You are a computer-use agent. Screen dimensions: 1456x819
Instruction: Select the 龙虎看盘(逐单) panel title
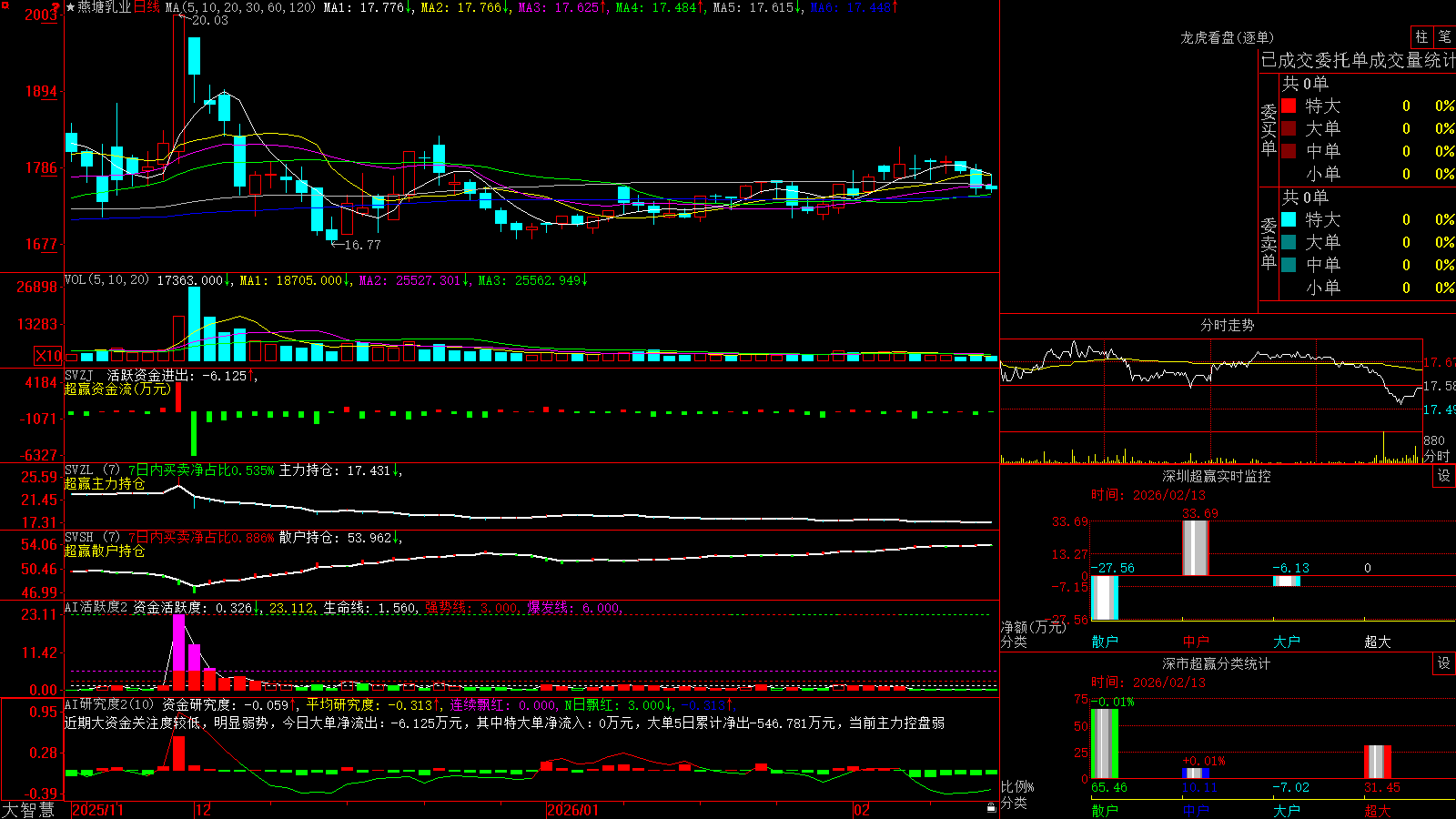coord(1227,37)
